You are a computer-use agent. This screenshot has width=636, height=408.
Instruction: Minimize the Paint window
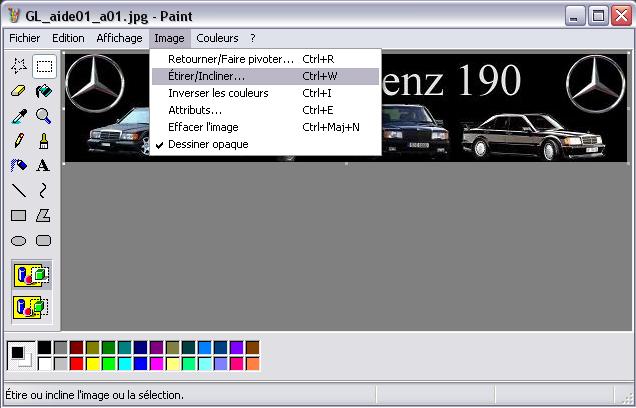(x=575, y=16)
